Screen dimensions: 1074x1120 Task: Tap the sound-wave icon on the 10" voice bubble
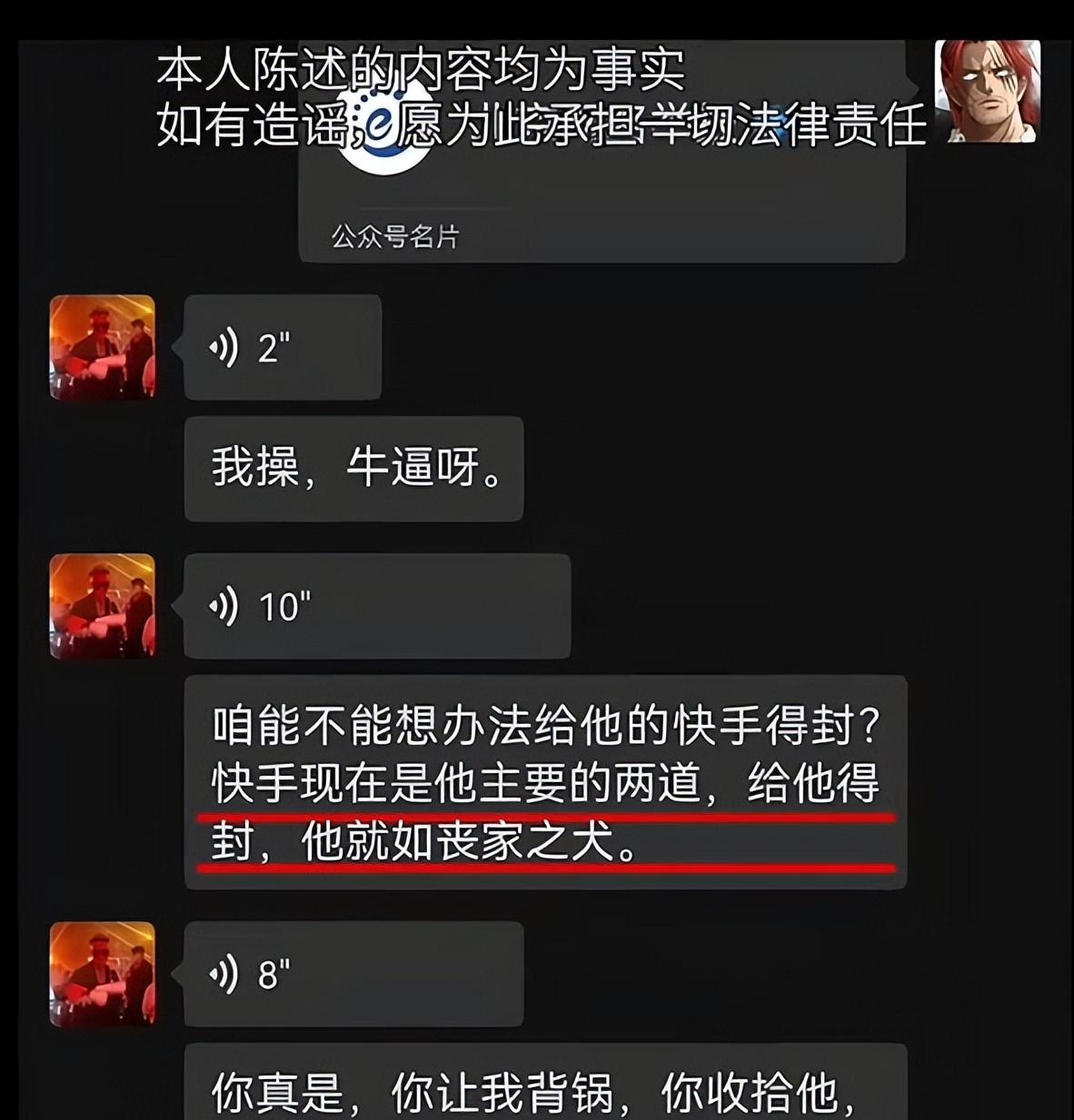point(224,606)
